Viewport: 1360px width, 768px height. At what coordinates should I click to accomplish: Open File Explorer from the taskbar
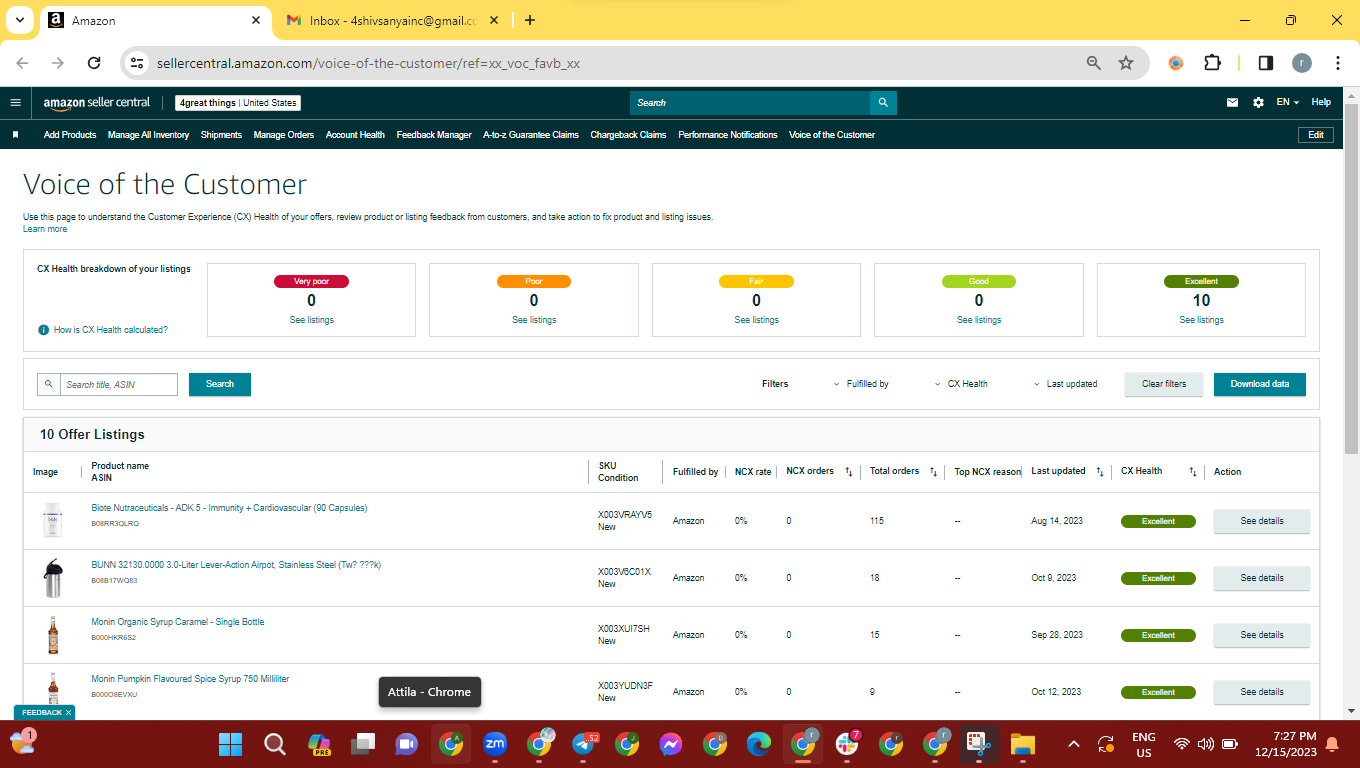(1022, 743)
